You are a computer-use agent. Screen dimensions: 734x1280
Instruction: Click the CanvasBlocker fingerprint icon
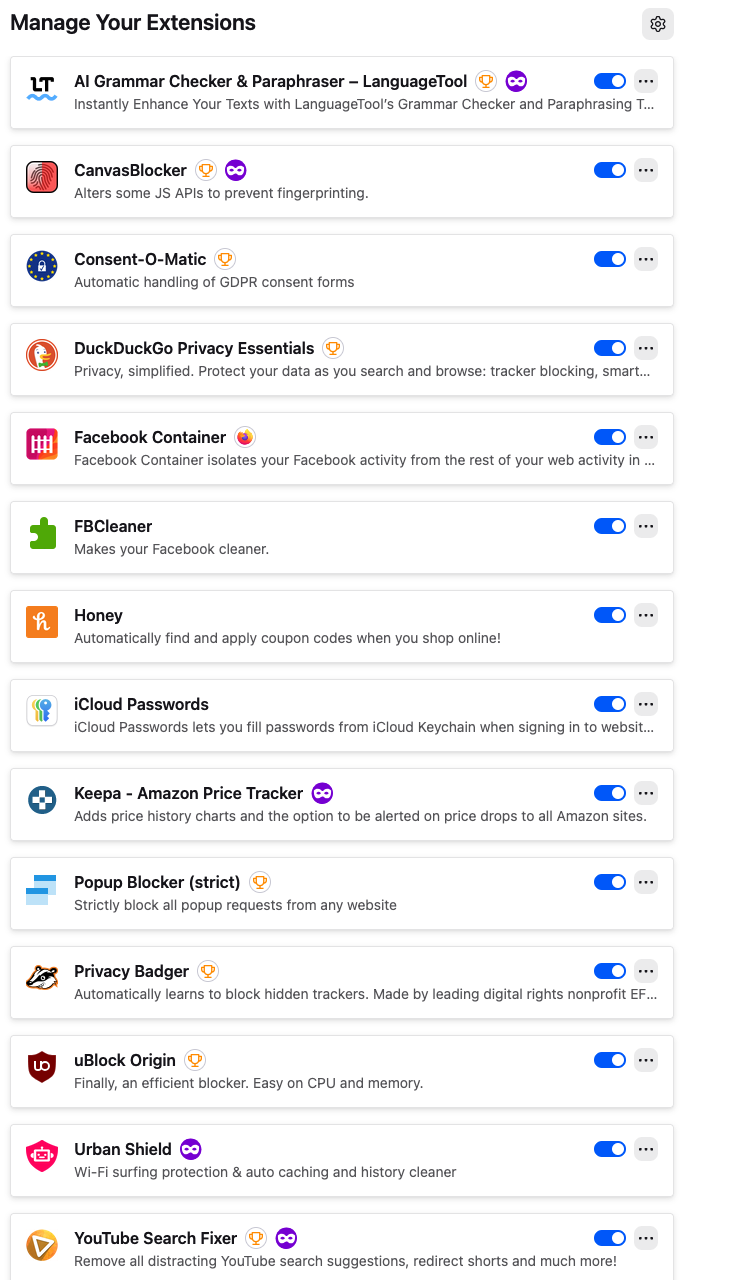coord(42,178)
